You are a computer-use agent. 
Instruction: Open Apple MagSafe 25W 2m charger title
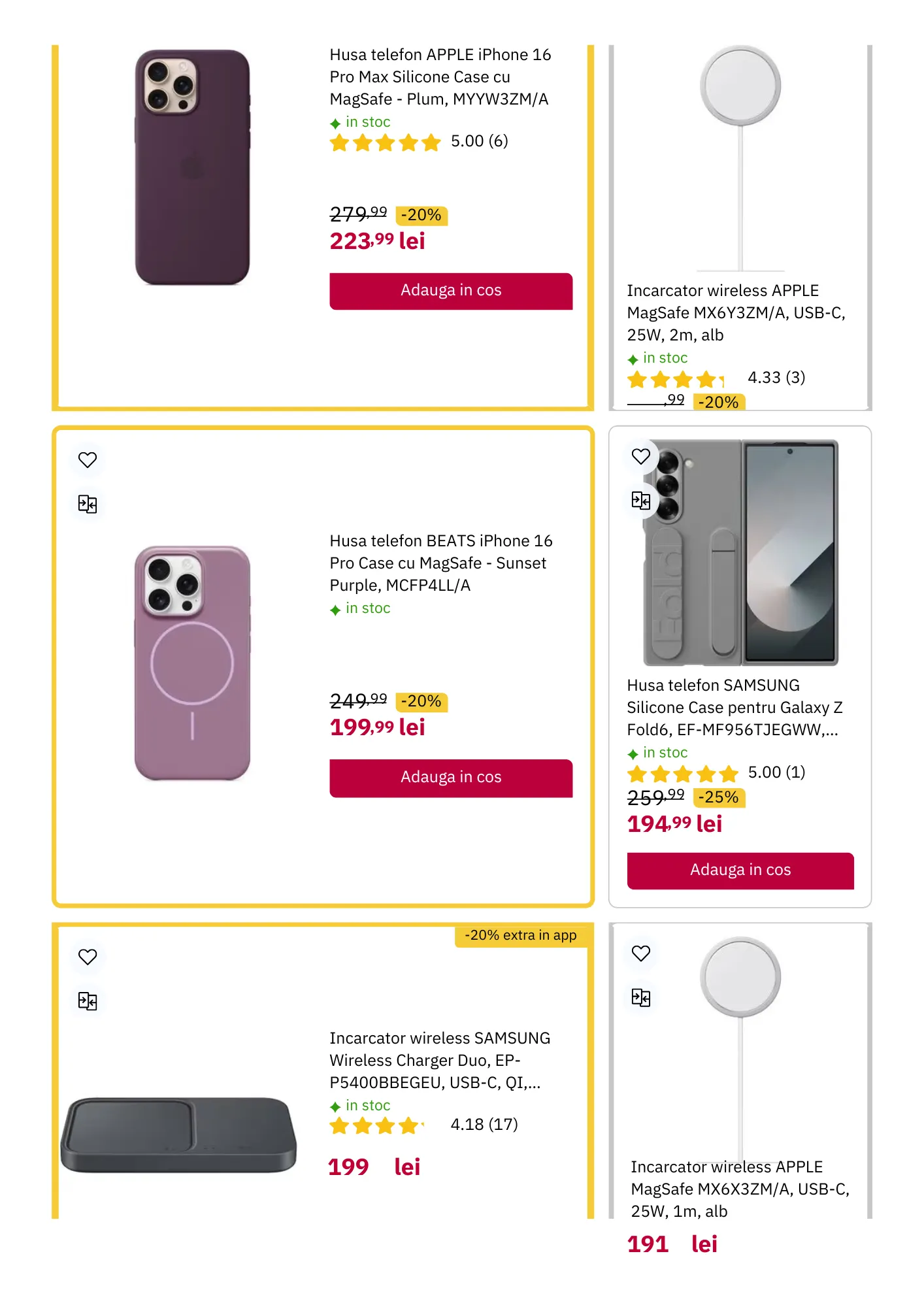(x=736, y=313)
